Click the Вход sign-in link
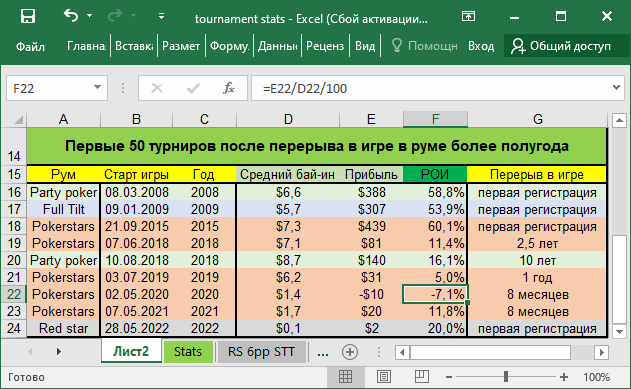 [x=481, y=46]
